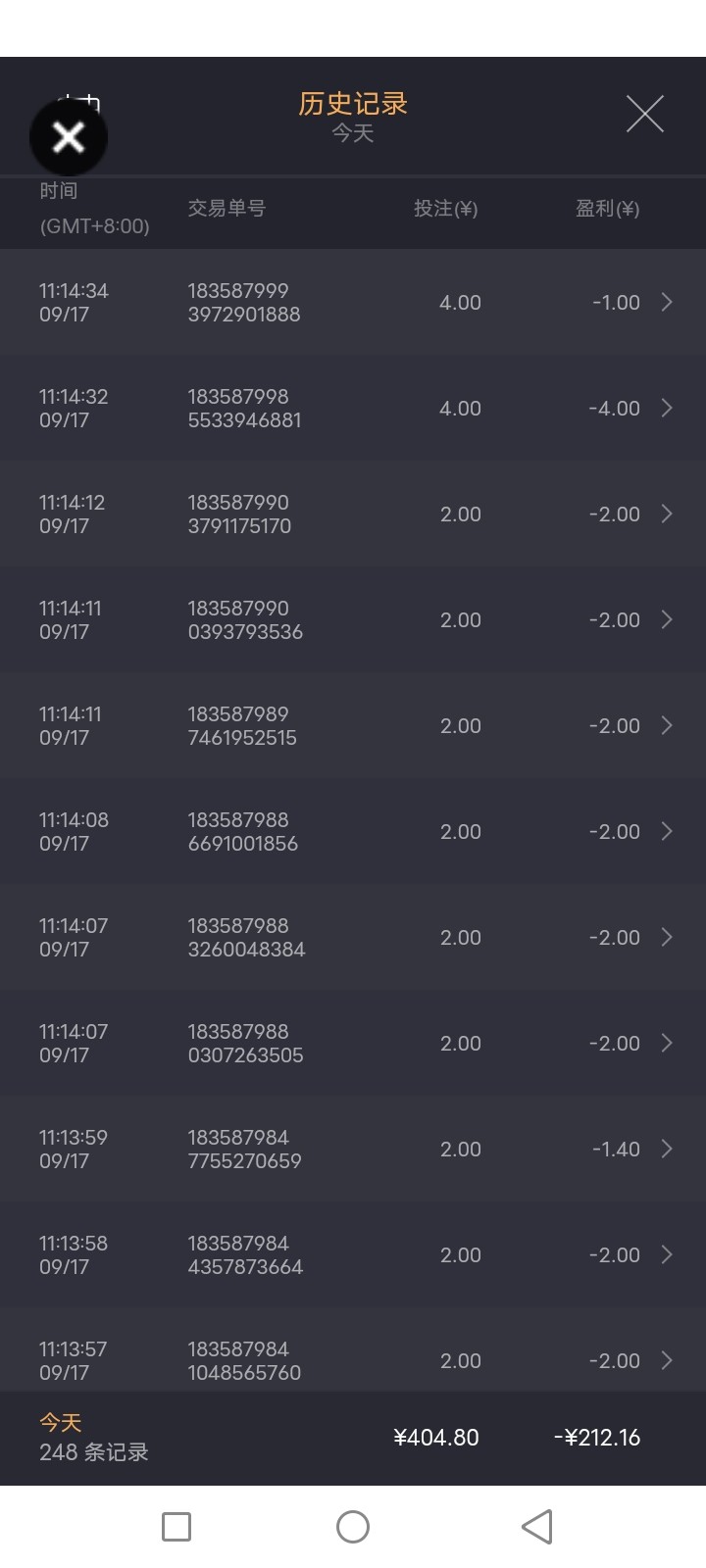Open transaction ending in 0307263505
Image resolution: width=706 pixels, height=1568 pixels.
pyautogui.click(x=245, y=1044)
